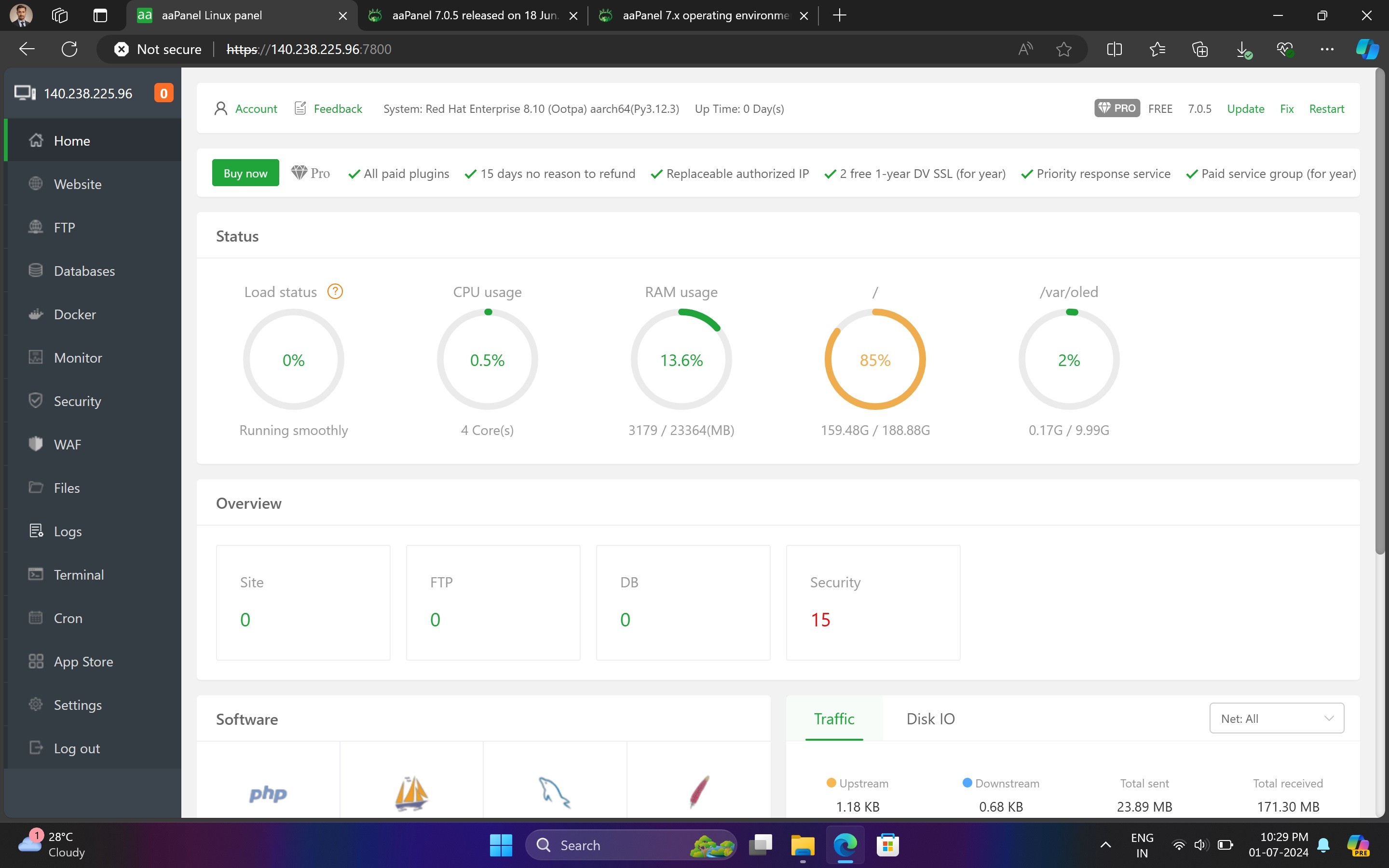This screenshot has height=868, width=1389.
Task: Click the MySQL dolphin software icon
Action: pos(554,792)
